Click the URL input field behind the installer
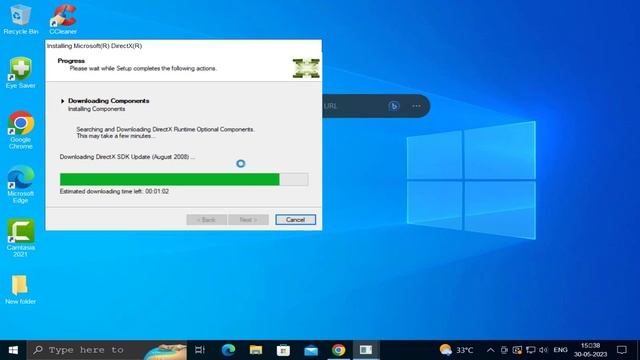This screenshot has width=640, height=360. click(353, 106)
